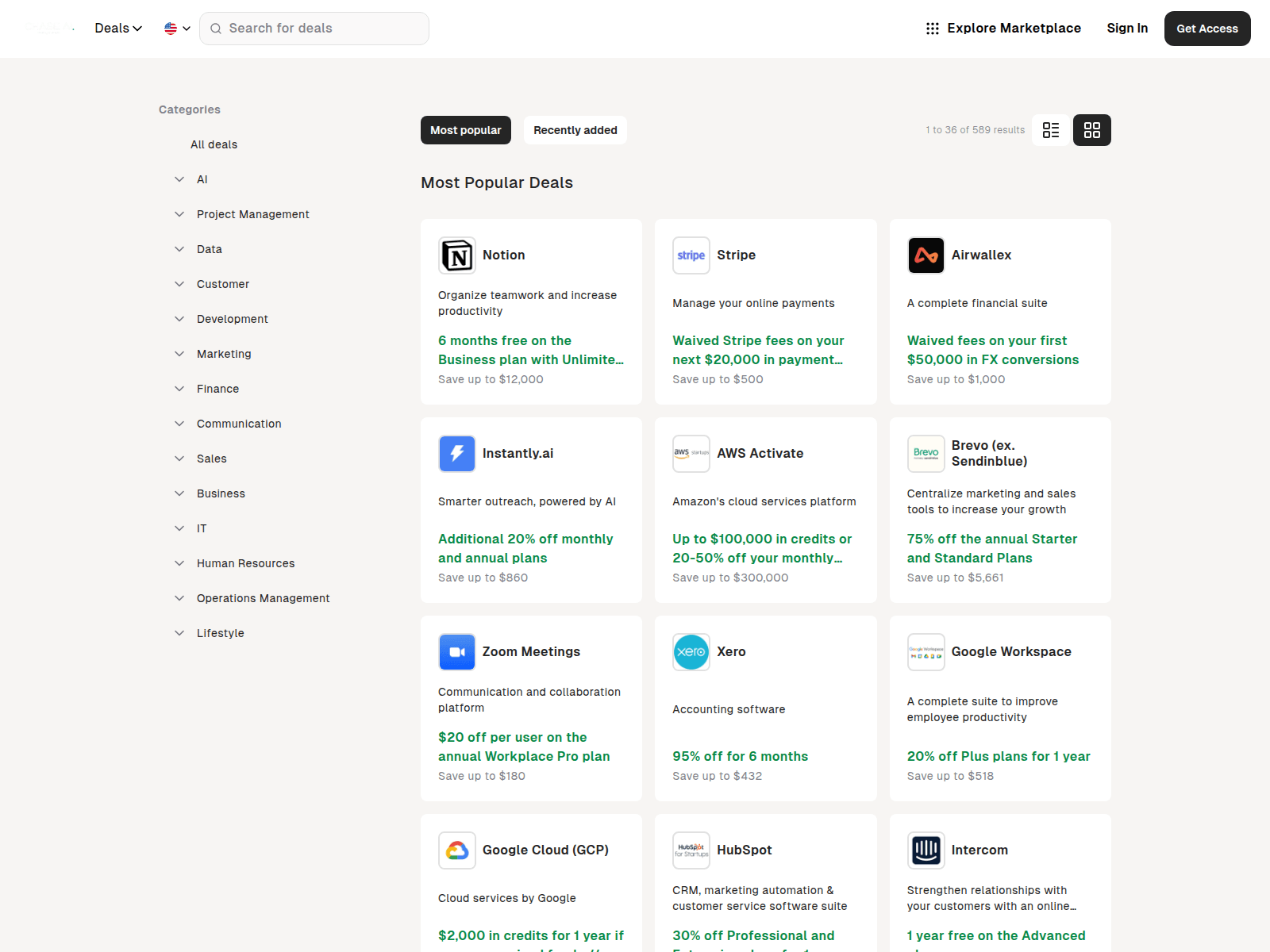
Task: Click the site logo in header
Action: (50, 29)
